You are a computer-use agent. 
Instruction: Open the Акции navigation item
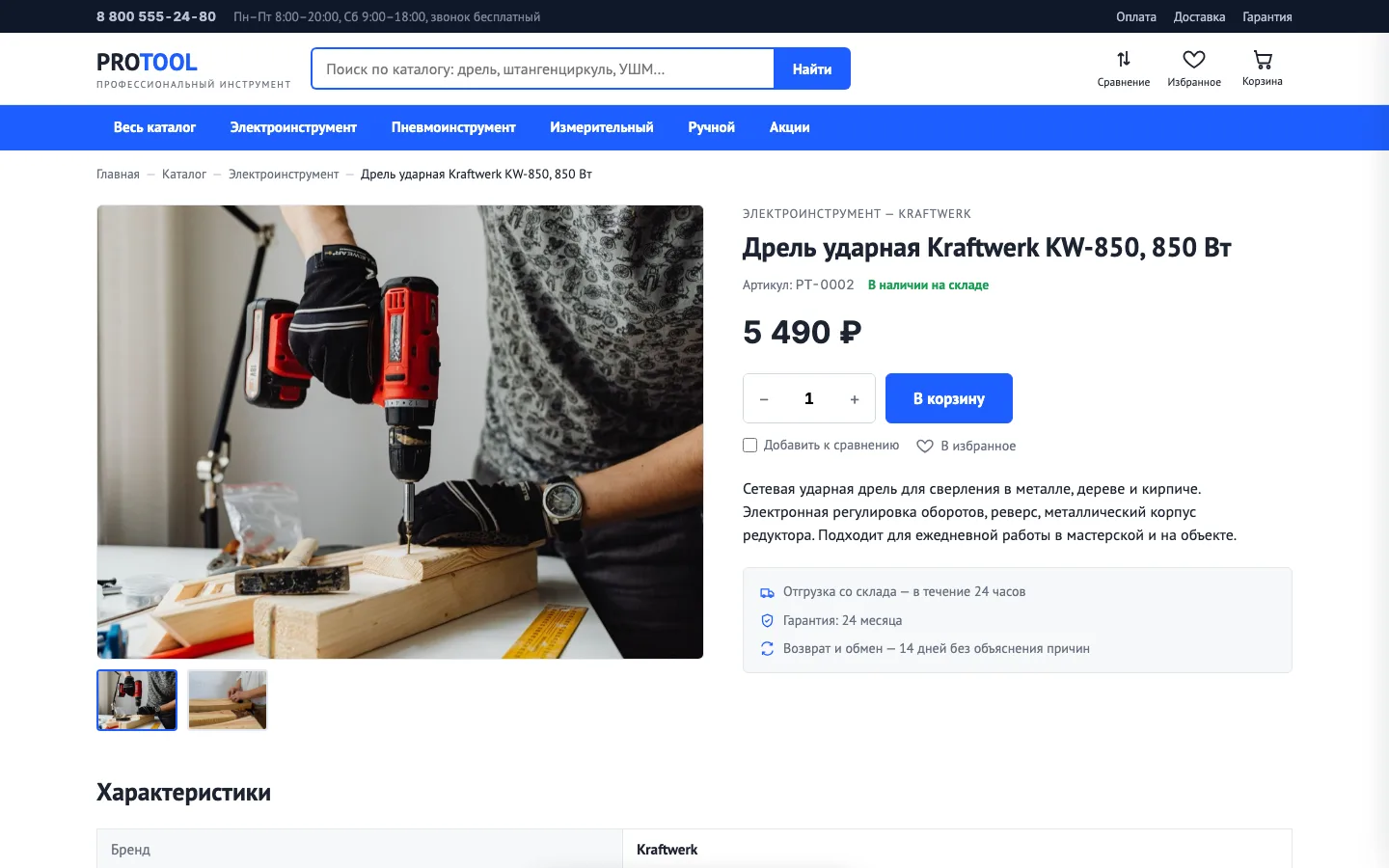pos(789,127)
